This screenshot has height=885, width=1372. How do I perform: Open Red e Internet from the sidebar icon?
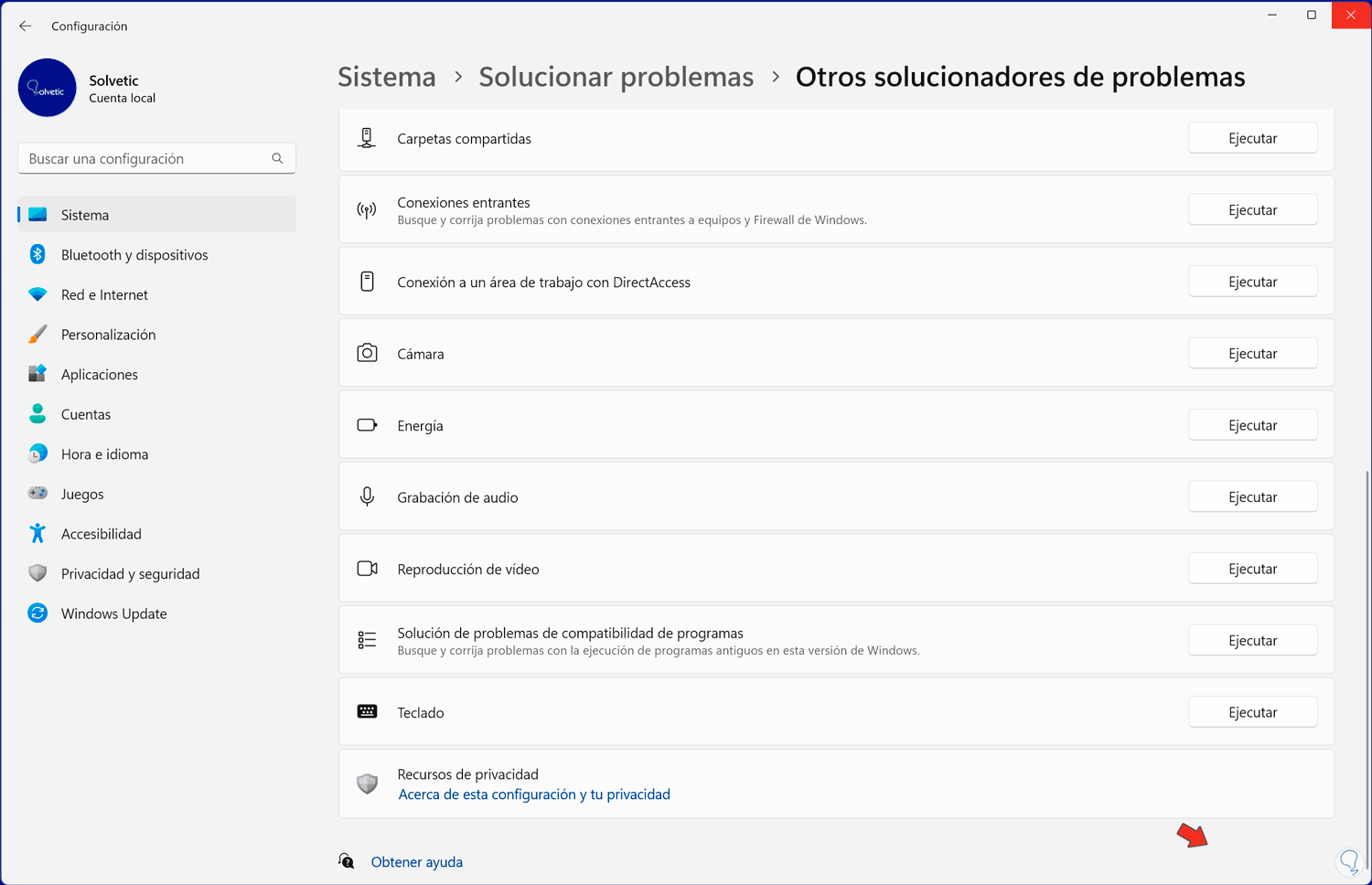point(37,294)
